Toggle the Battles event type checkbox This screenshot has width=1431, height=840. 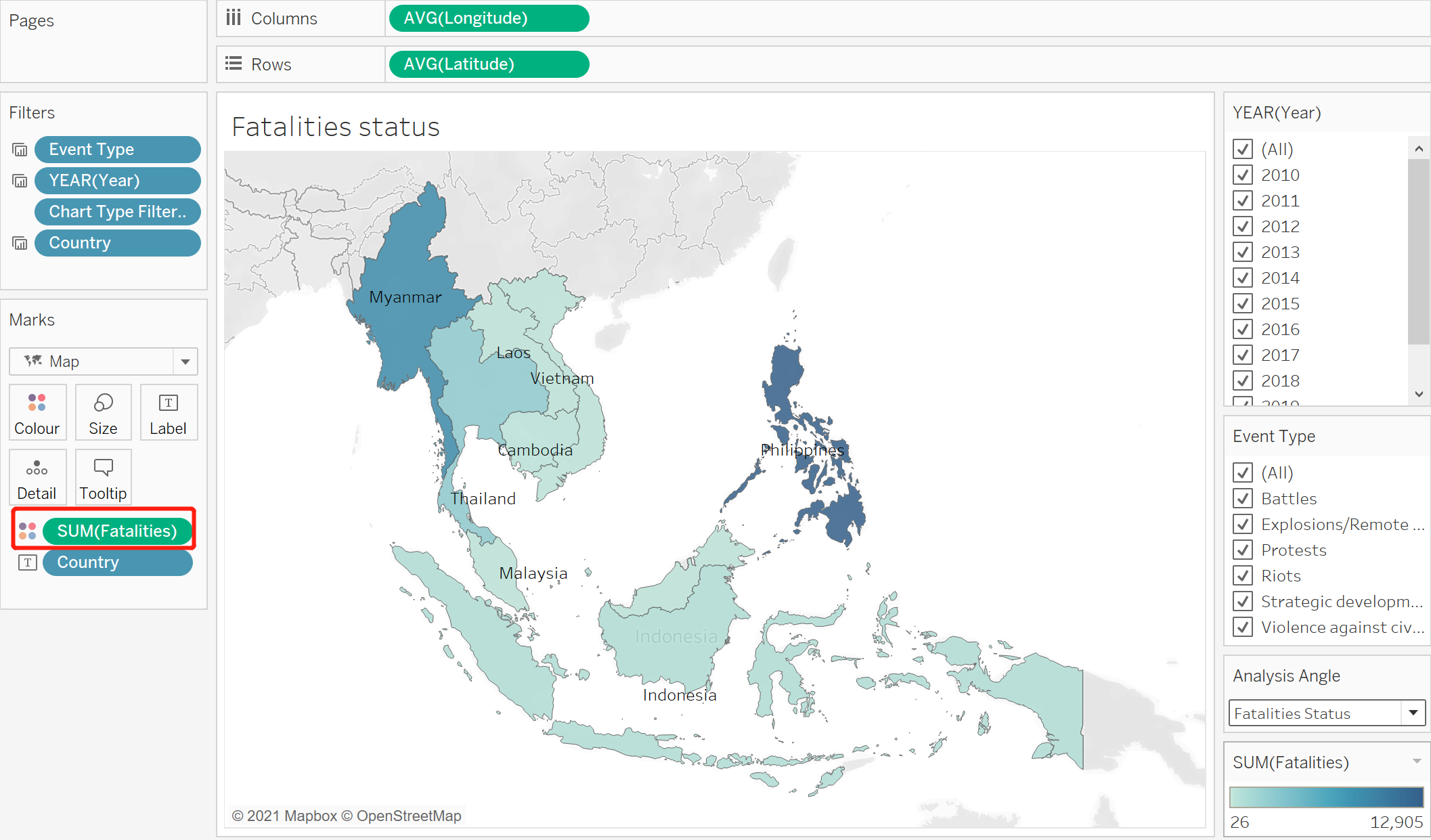point(1242,498)
